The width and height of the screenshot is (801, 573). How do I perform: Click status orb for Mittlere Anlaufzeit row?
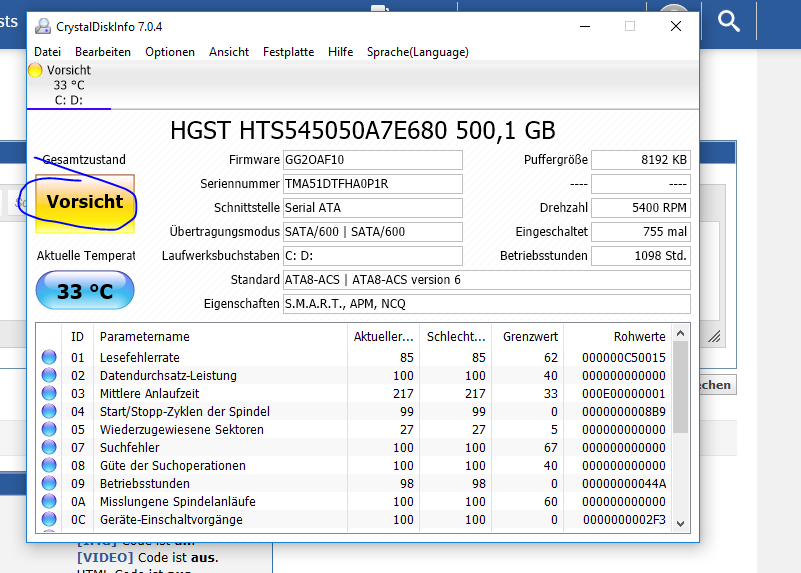coord(49,393)
